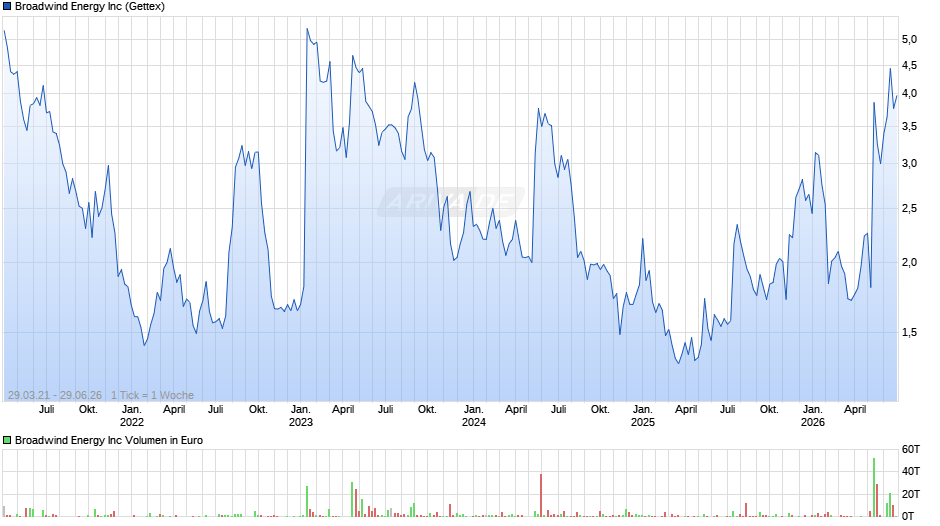
Task: Click the price axis label 4,0
Action: coord(909,94)
